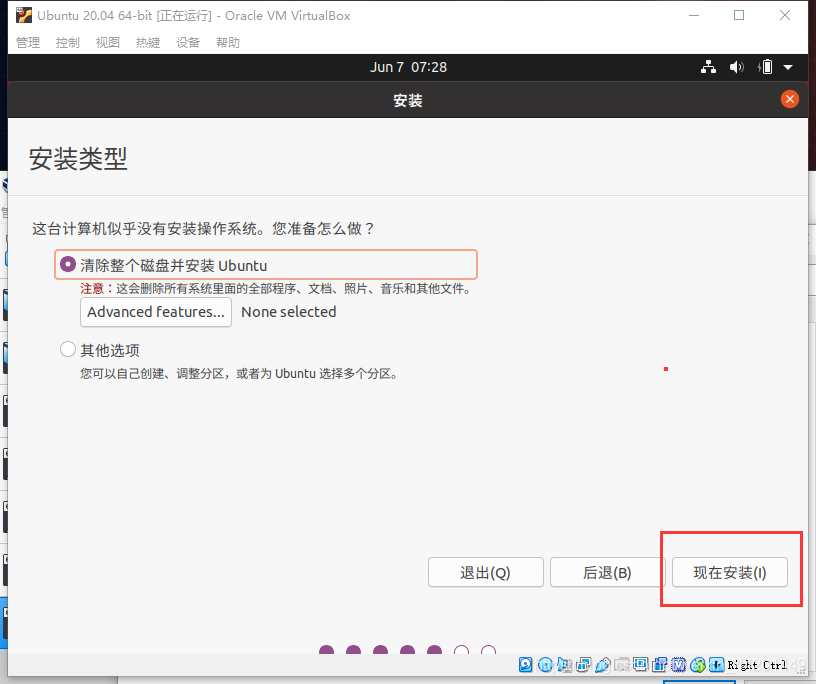Viewport: 816px width, 684px height.
Task: Click the CPU virtualization chip icon
Action: point(679,664)
